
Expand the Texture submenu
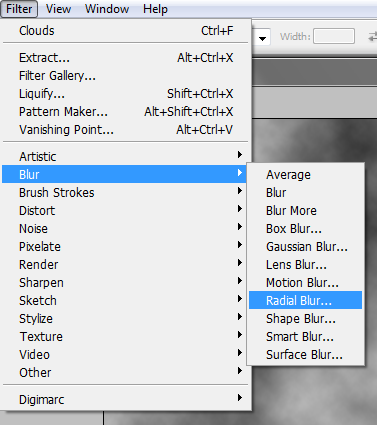click(124, 336)
